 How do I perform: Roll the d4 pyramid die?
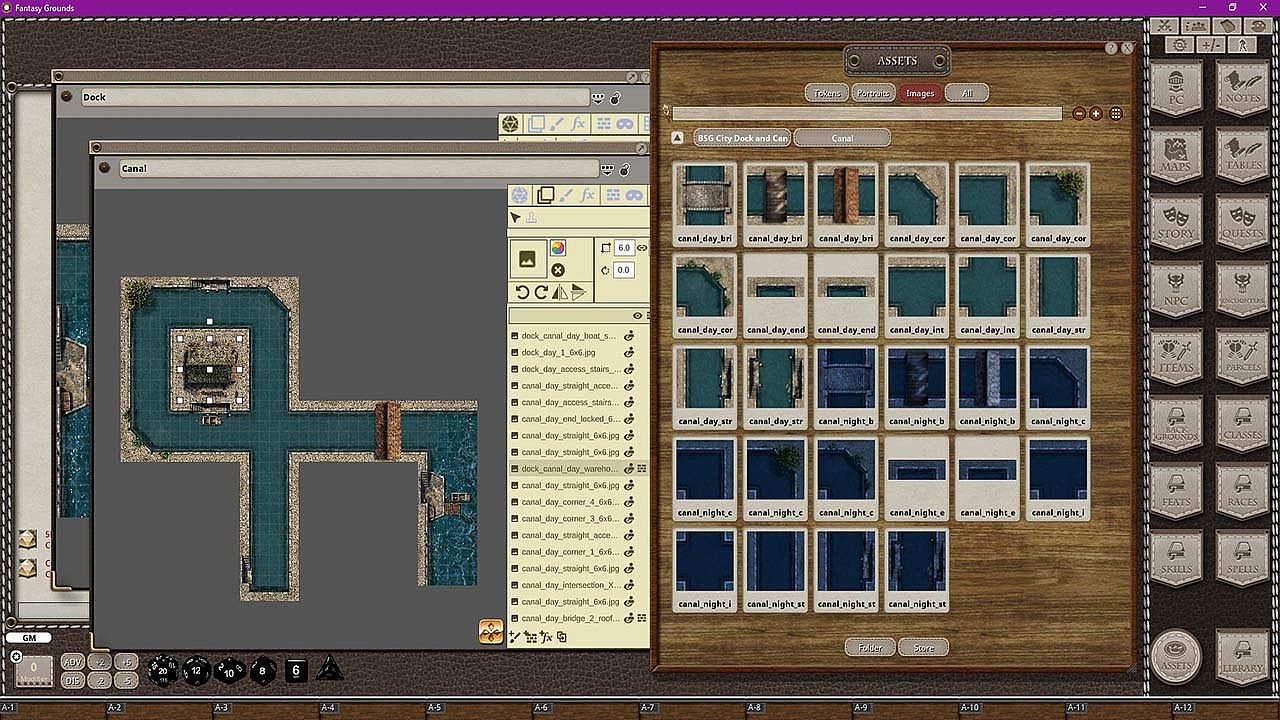click(x=331, y=669)
